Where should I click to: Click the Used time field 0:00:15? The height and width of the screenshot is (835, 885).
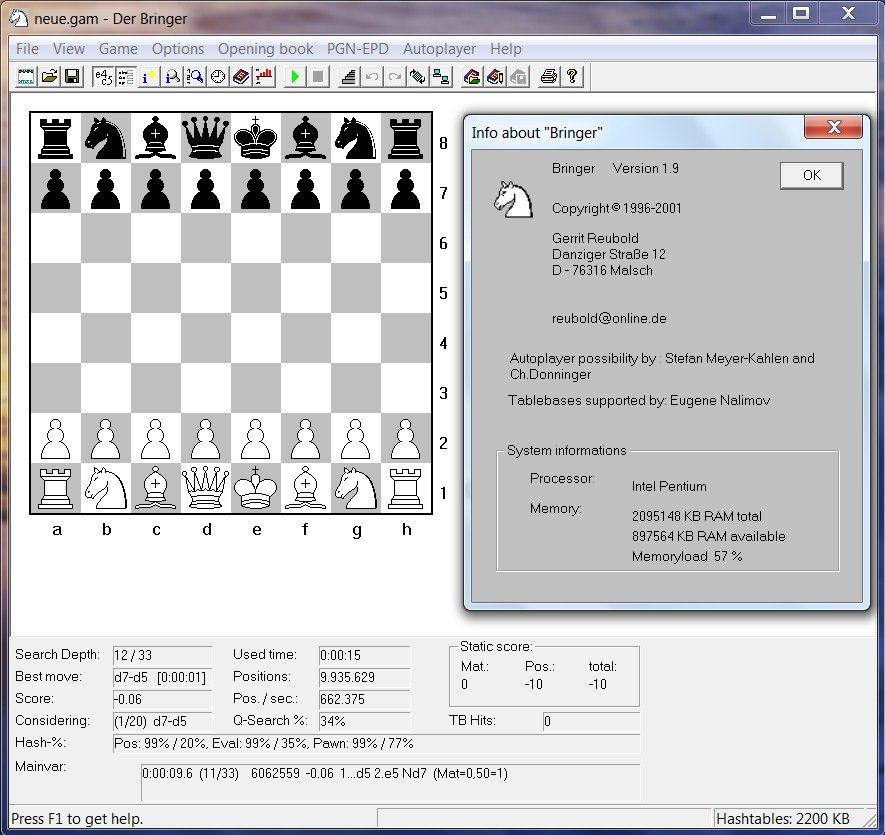[x=364, y=655]
